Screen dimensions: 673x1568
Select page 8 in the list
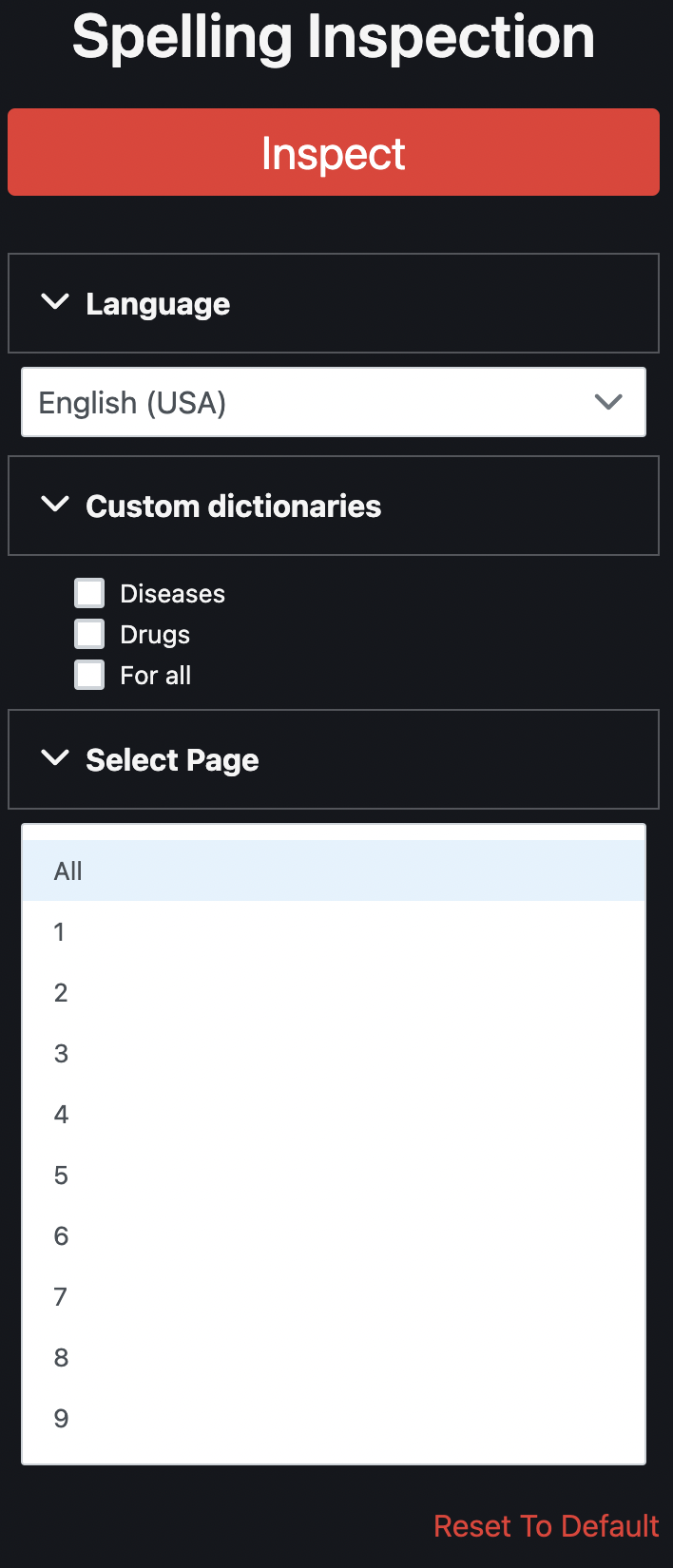point(61,1357)
